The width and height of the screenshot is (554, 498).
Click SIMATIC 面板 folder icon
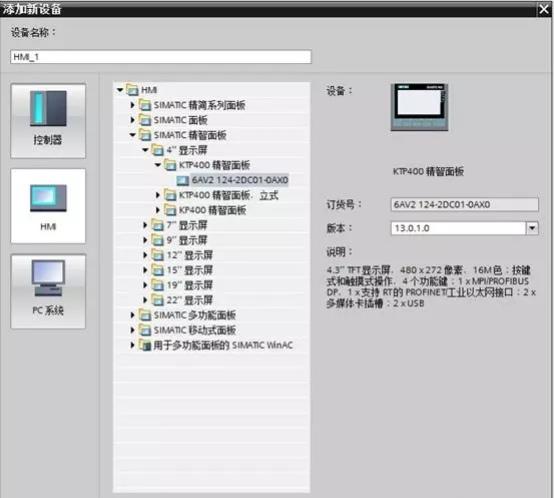click(145, 120)
